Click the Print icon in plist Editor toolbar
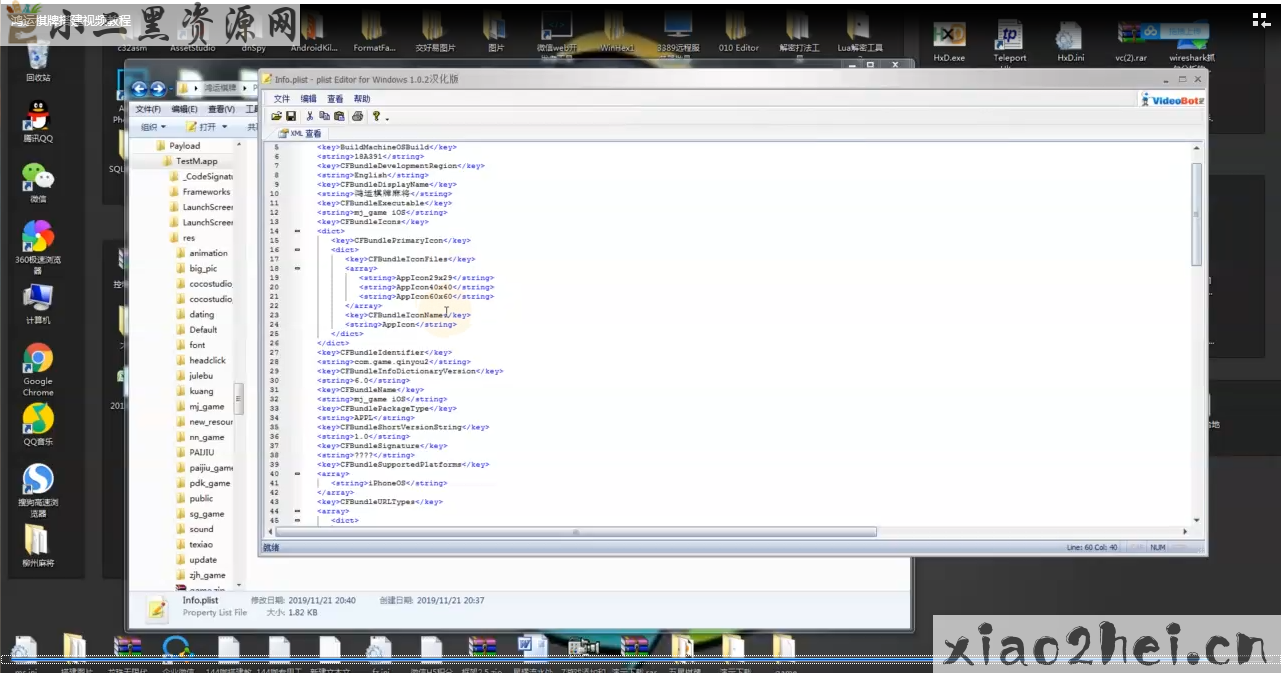Viewport: 1281px width, 673px height. point(357,116)
